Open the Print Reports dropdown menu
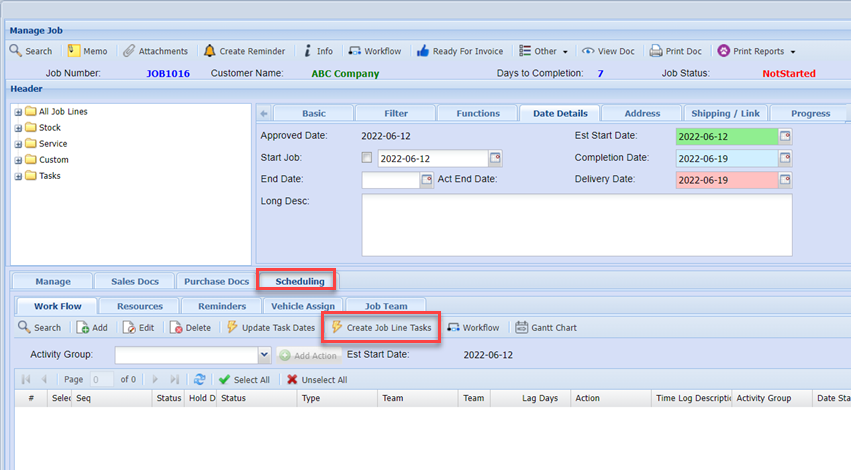Viewport: 851px width, 471px height. 793,51
